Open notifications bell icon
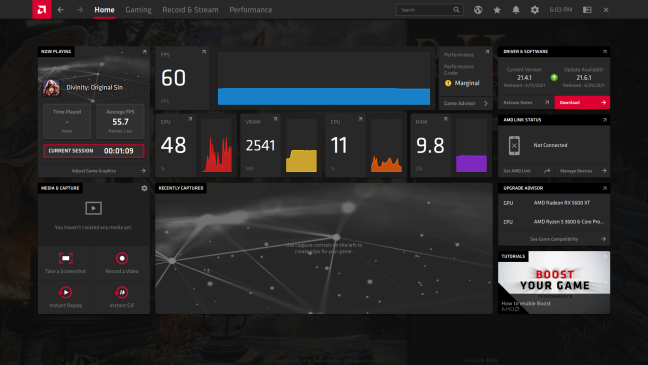 pos(516,10)
